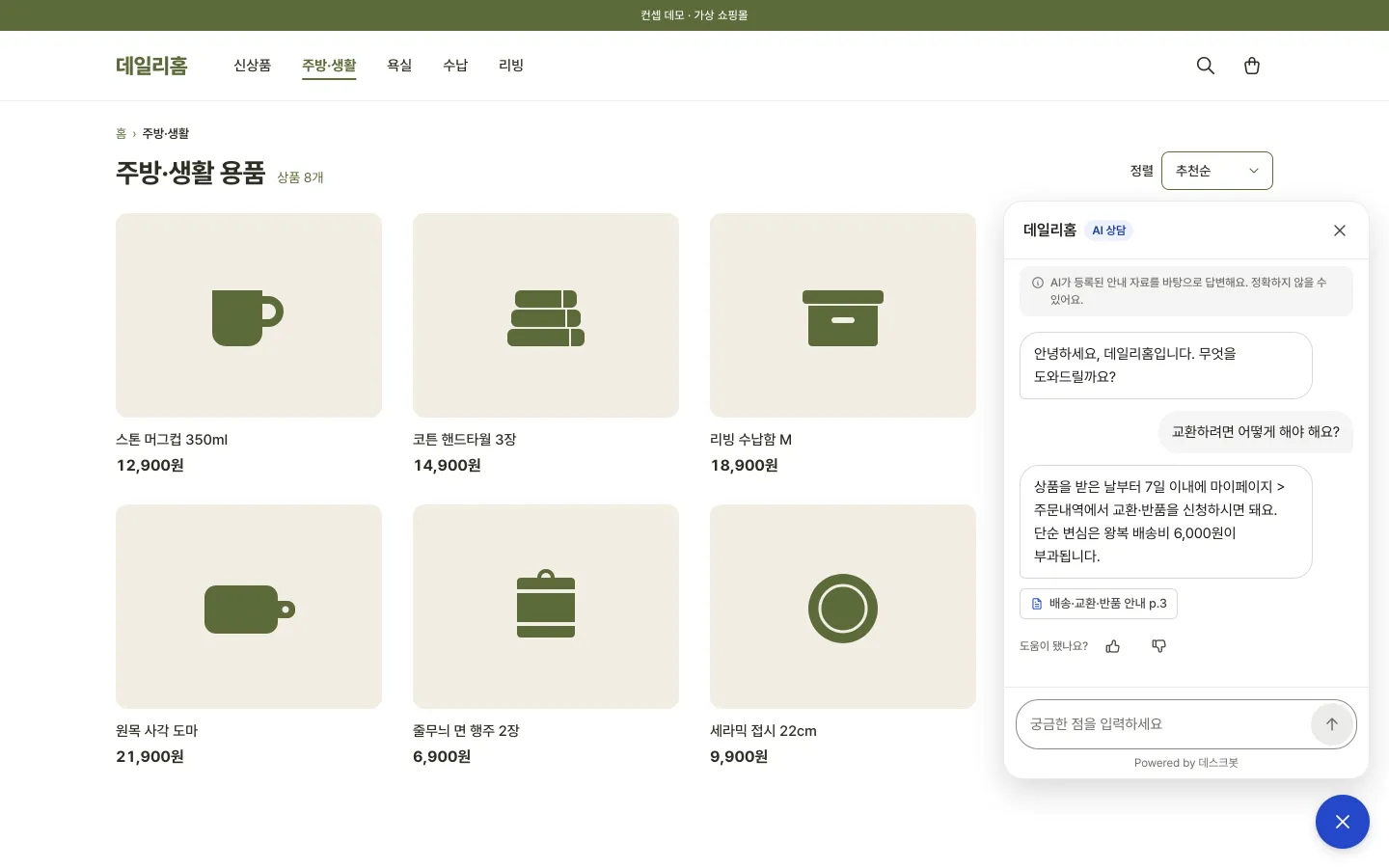Open the 줄무늬 면 행주 2장 product image

[x=546, y=607]
